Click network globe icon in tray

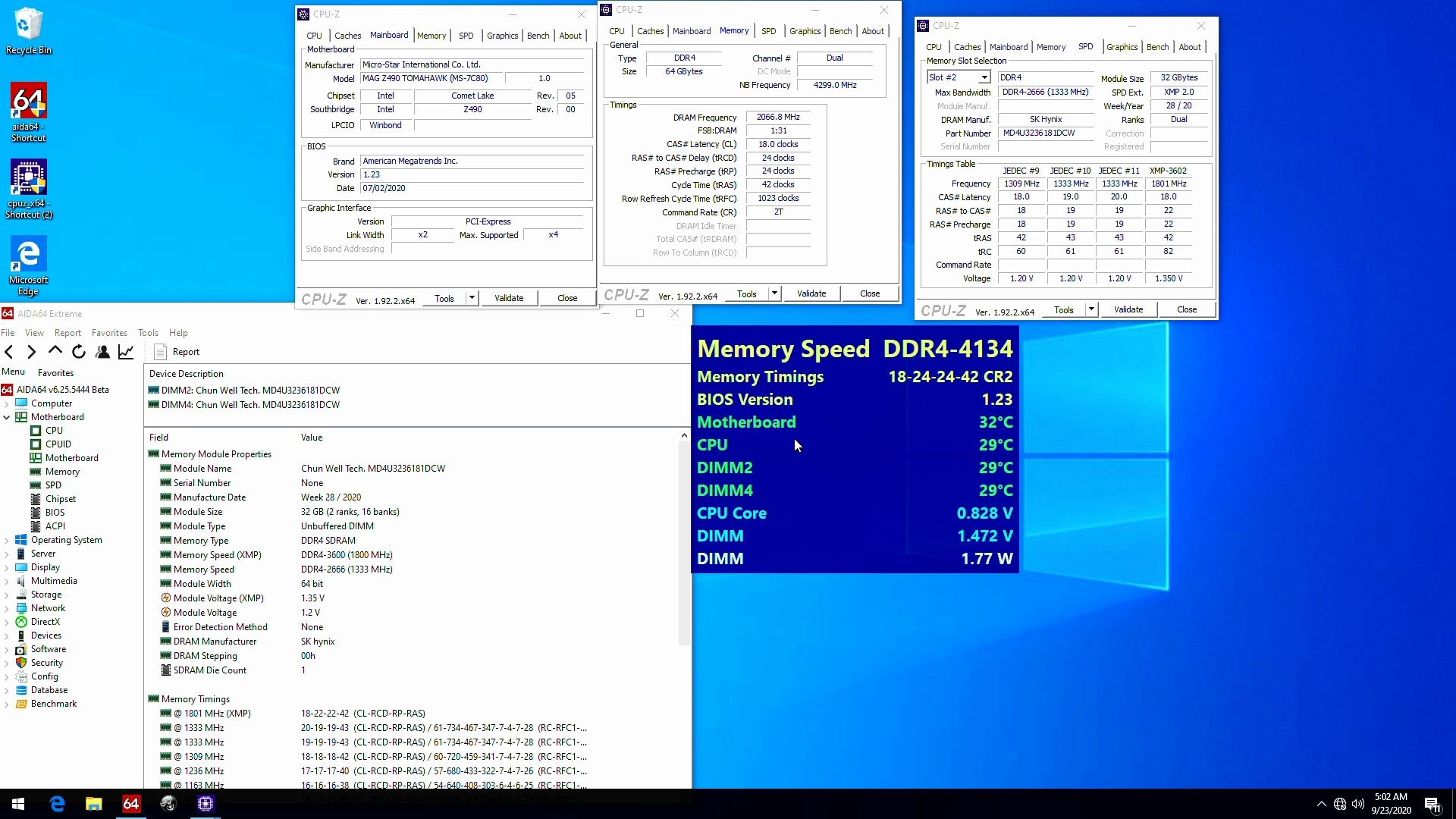(1340, 804)
